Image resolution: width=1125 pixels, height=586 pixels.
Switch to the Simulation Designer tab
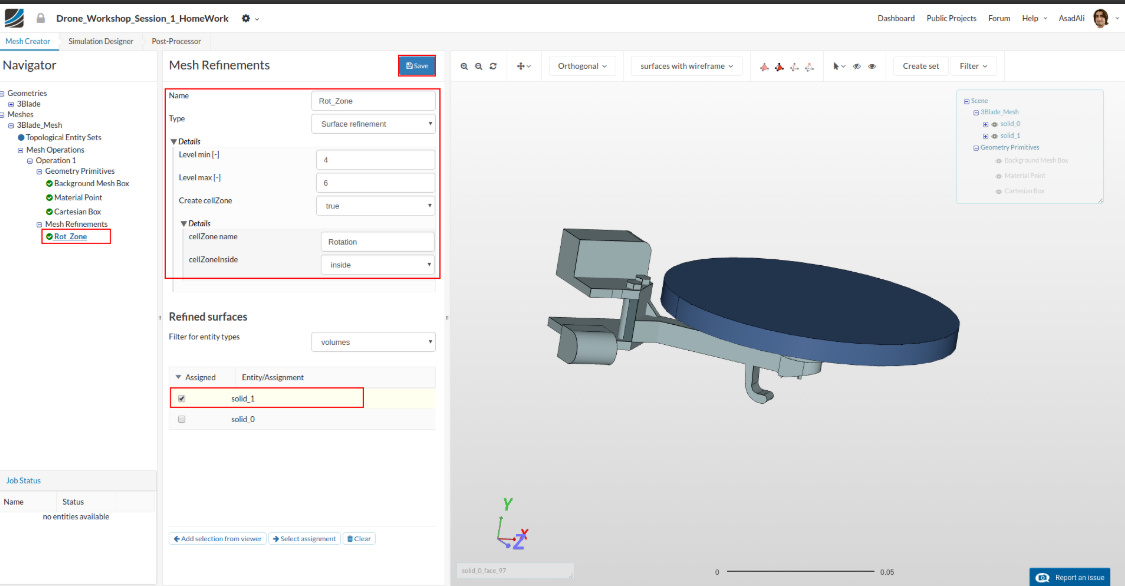(x=100, y=41)
